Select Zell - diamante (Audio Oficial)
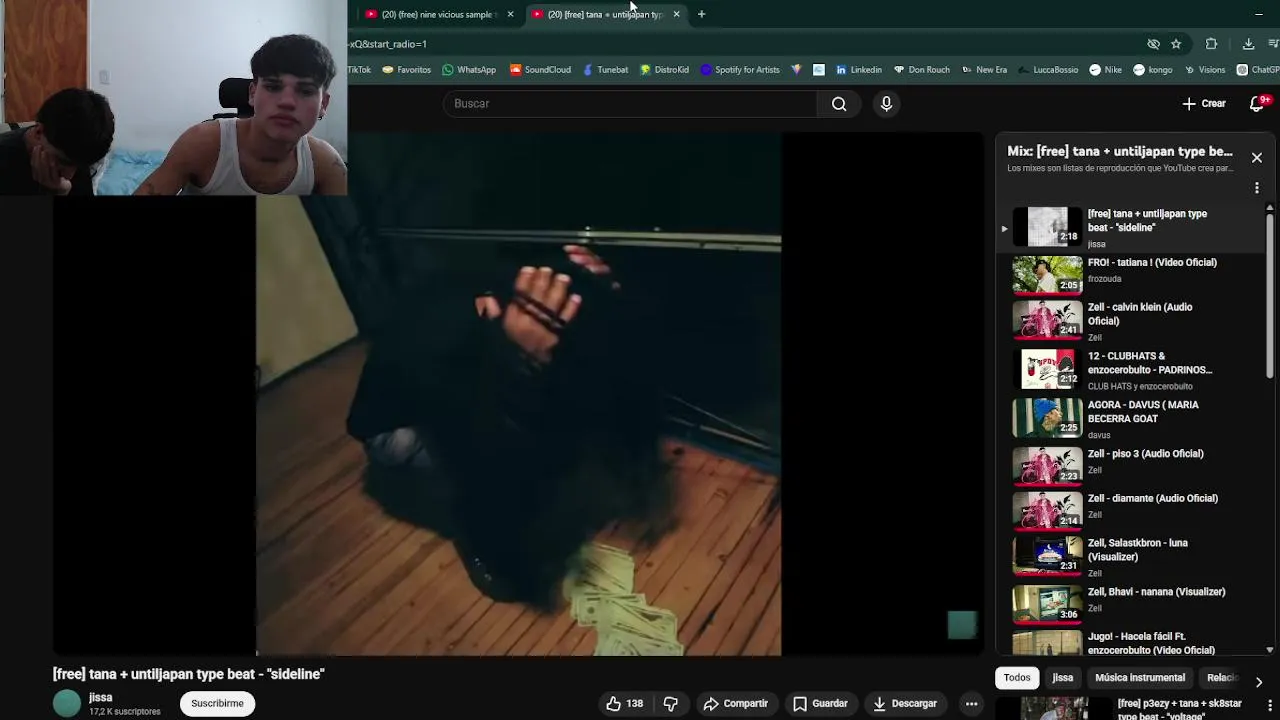This screenshot has width=1280, height=720. [1133, 510]
